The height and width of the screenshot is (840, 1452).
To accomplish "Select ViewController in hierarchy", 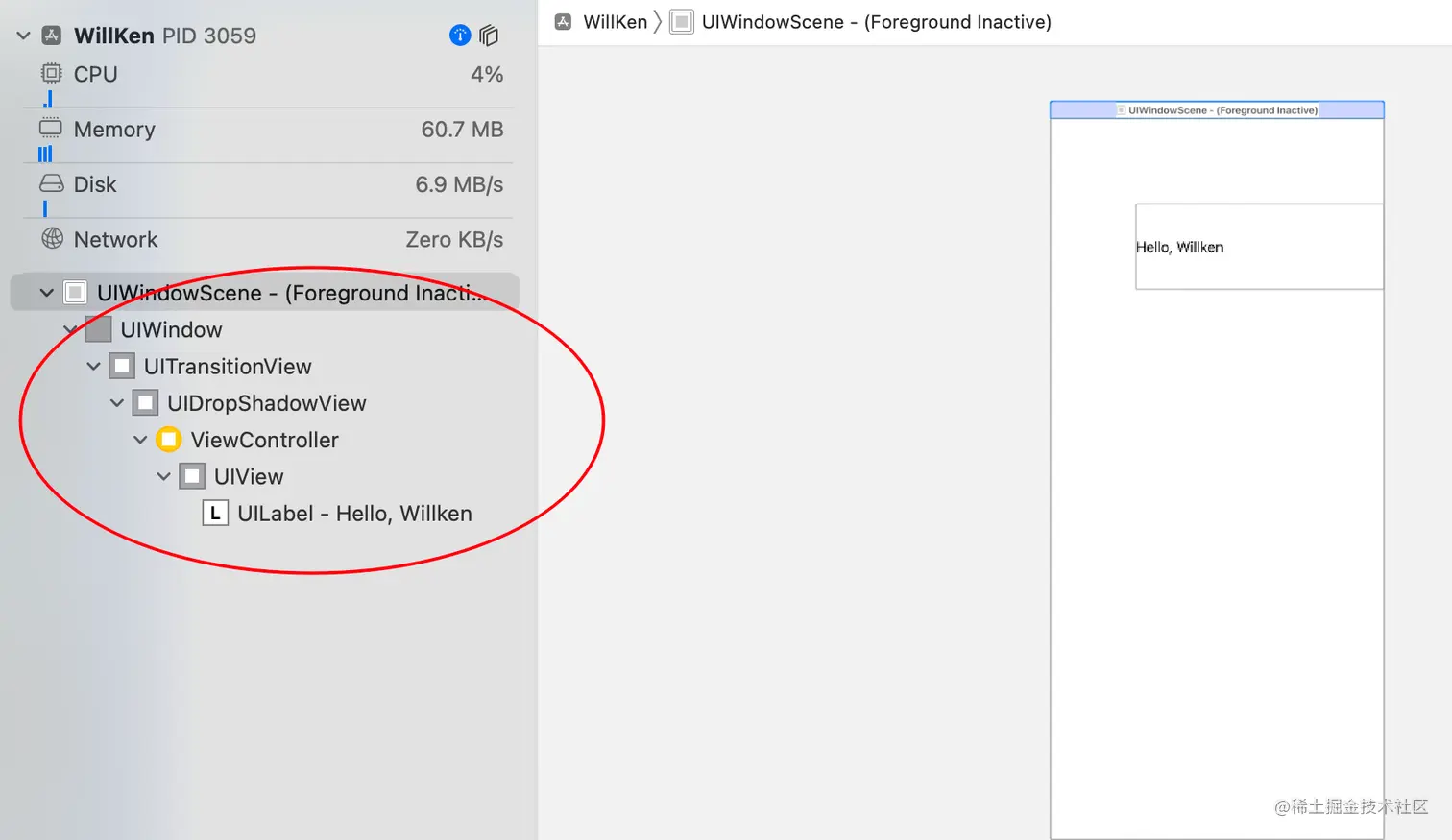I will coord(264,440).
